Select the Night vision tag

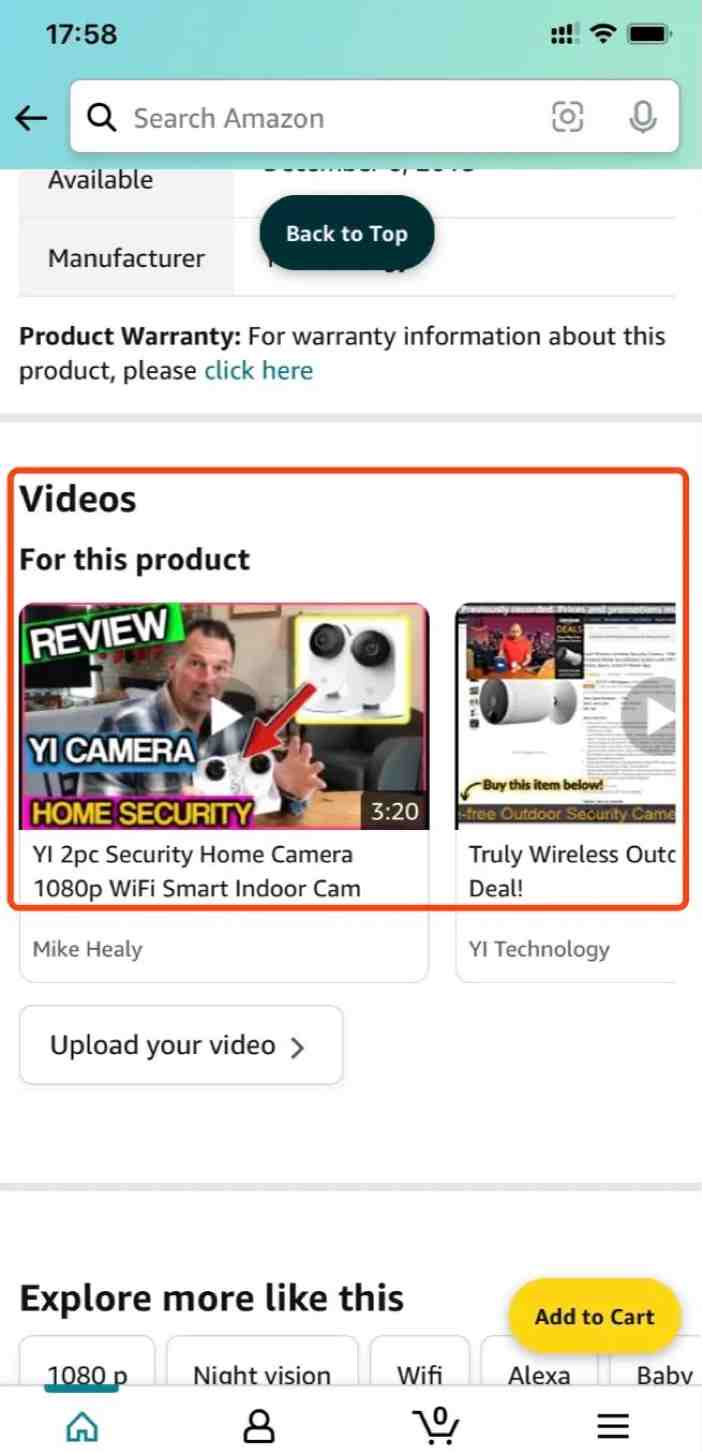pos(262,1372)
